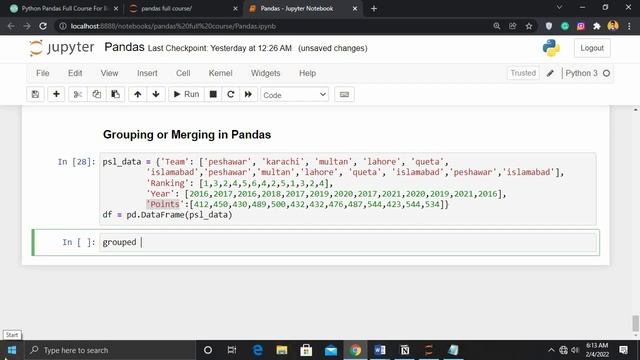The image size is (640, 360).
Task: Reload the current page
Action: 43,26
